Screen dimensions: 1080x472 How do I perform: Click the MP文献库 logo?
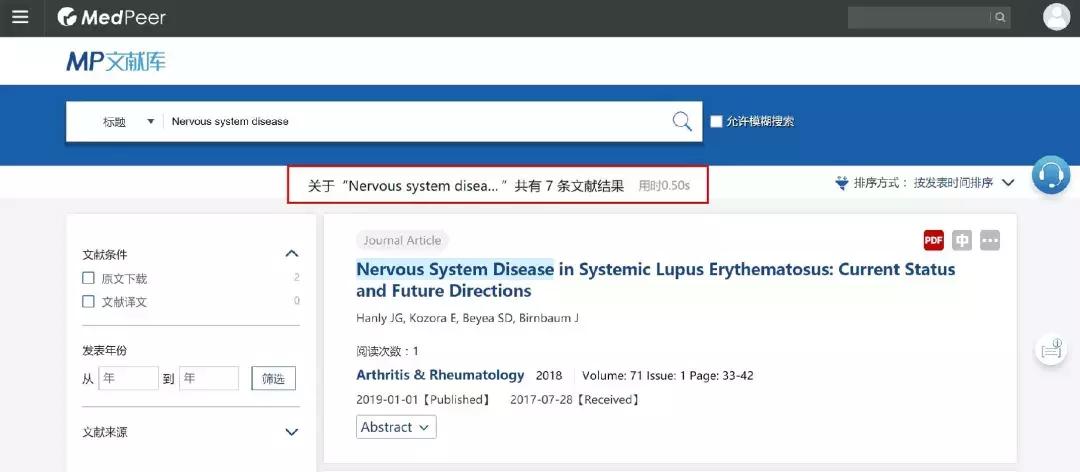(116, 61)
